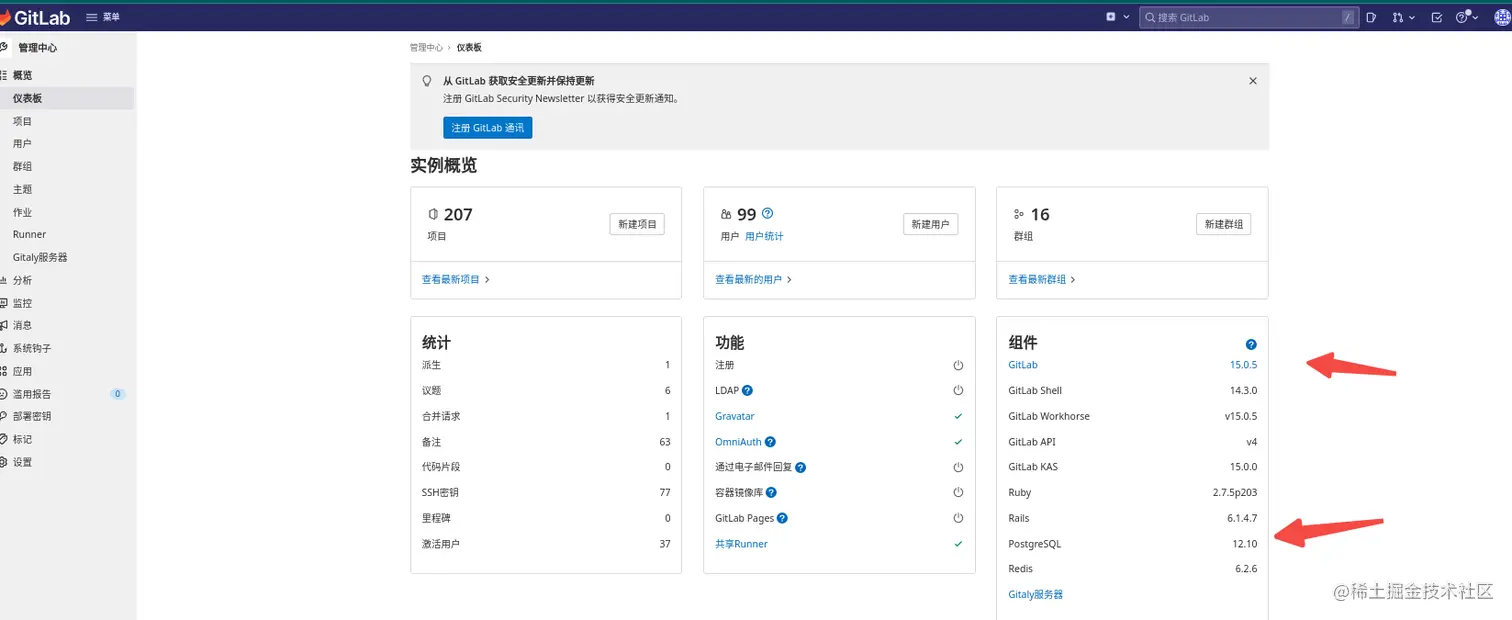This screenshot has width=1512, height=620.
Task: Click the power status icon for 注册
Action: (958, 365)
